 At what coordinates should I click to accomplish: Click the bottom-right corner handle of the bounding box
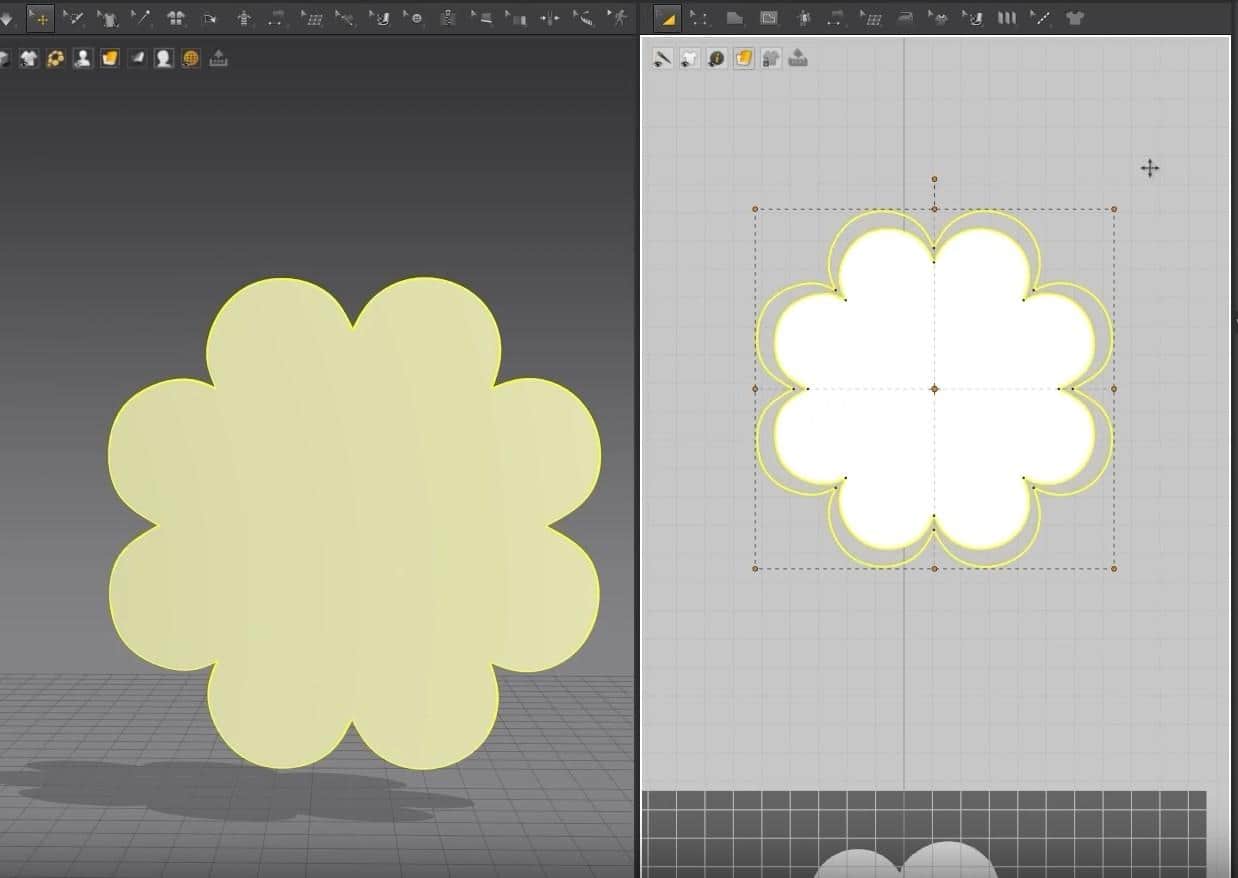pos(1114,568)
